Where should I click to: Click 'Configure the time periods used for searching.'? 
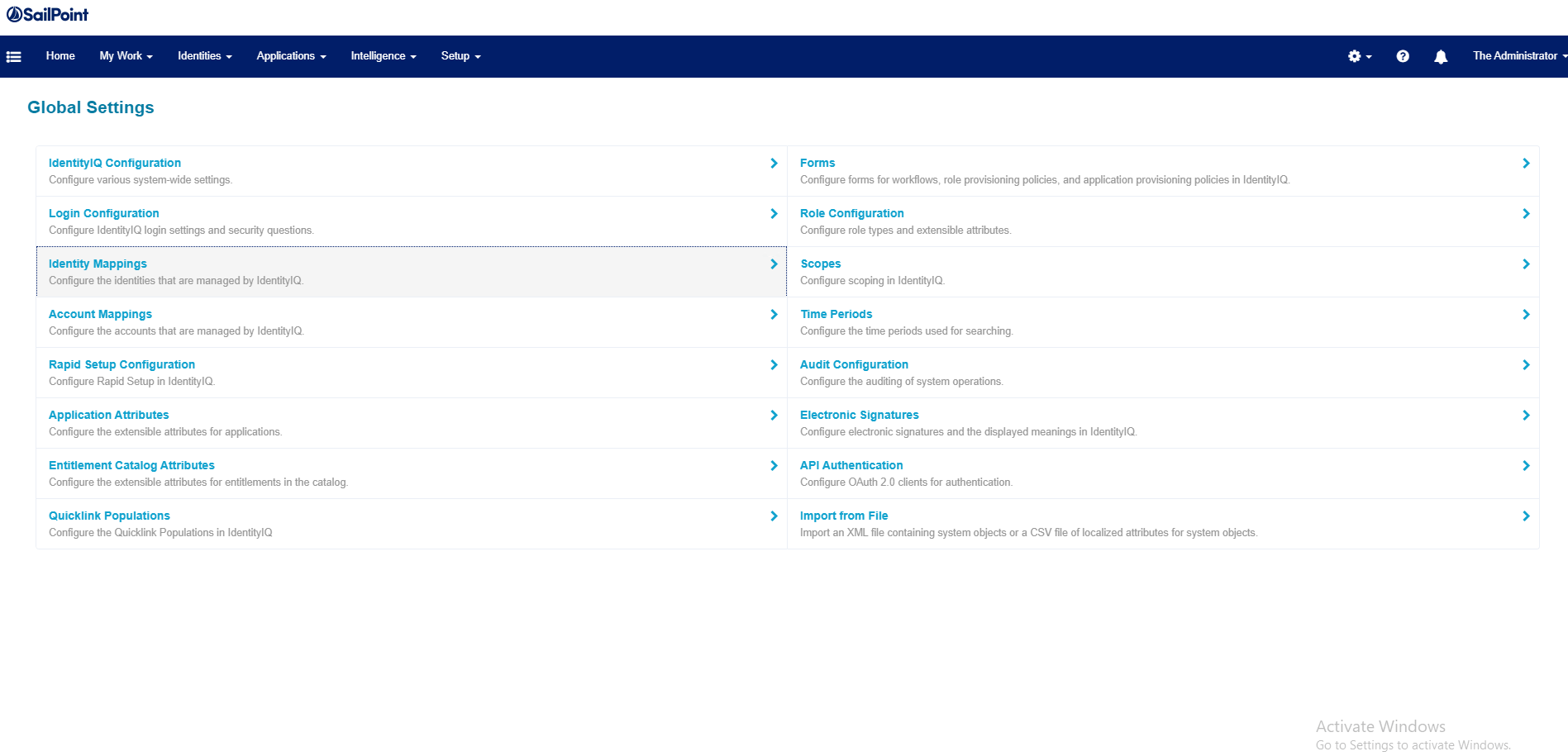click(907, 331)
